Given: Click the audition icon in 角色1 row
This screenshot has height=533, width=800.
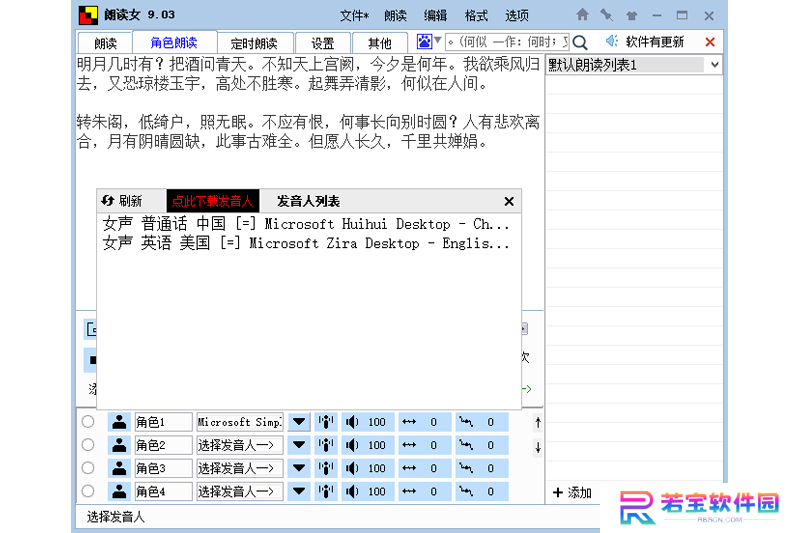Looking at the screenshot, I should click(326, 422).
